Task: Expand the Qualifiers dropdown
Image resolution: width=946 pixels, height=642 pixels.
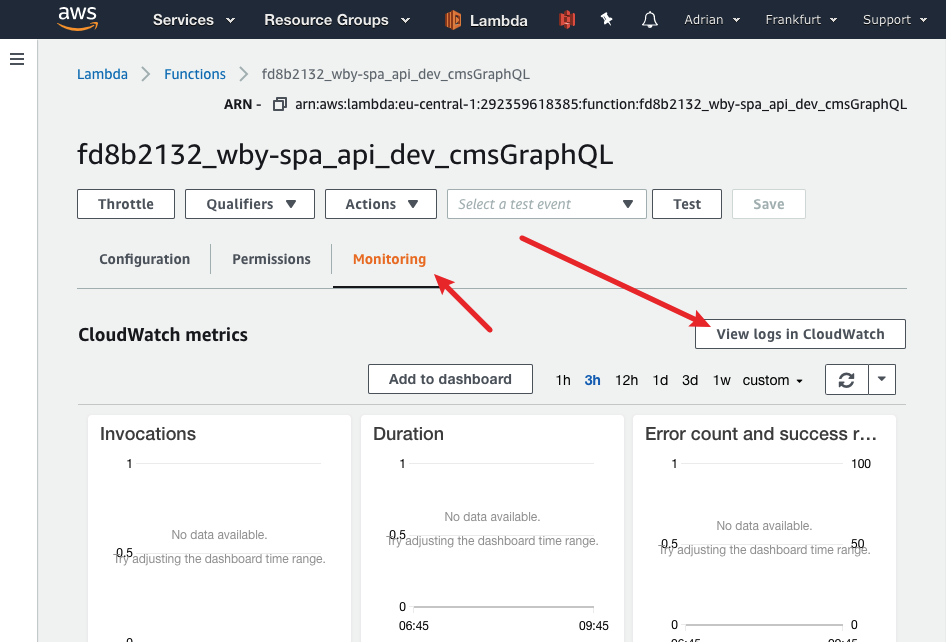Action: coord(249,204)
